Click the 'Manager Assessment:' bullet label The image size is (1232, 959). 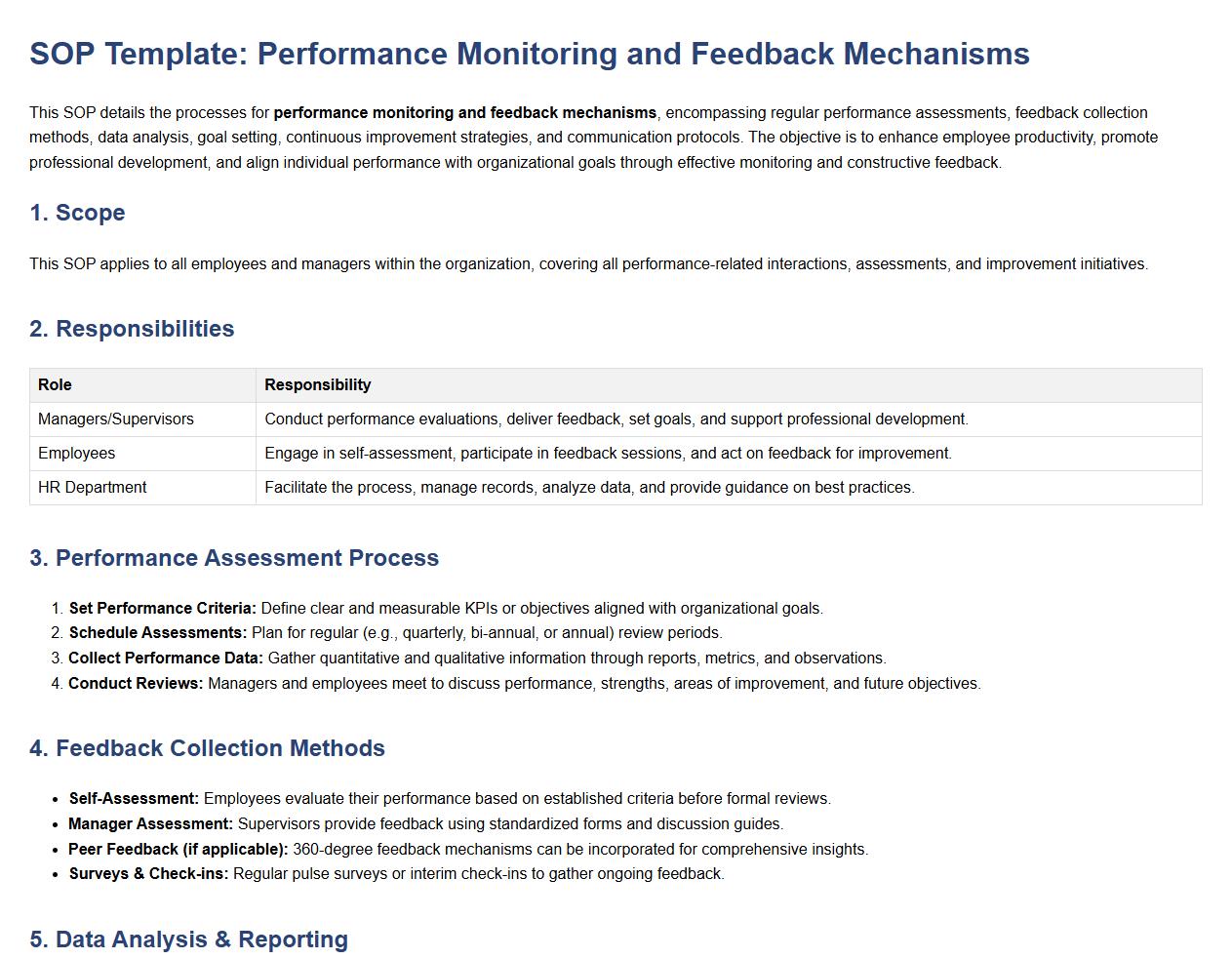[x=150, y=824]
